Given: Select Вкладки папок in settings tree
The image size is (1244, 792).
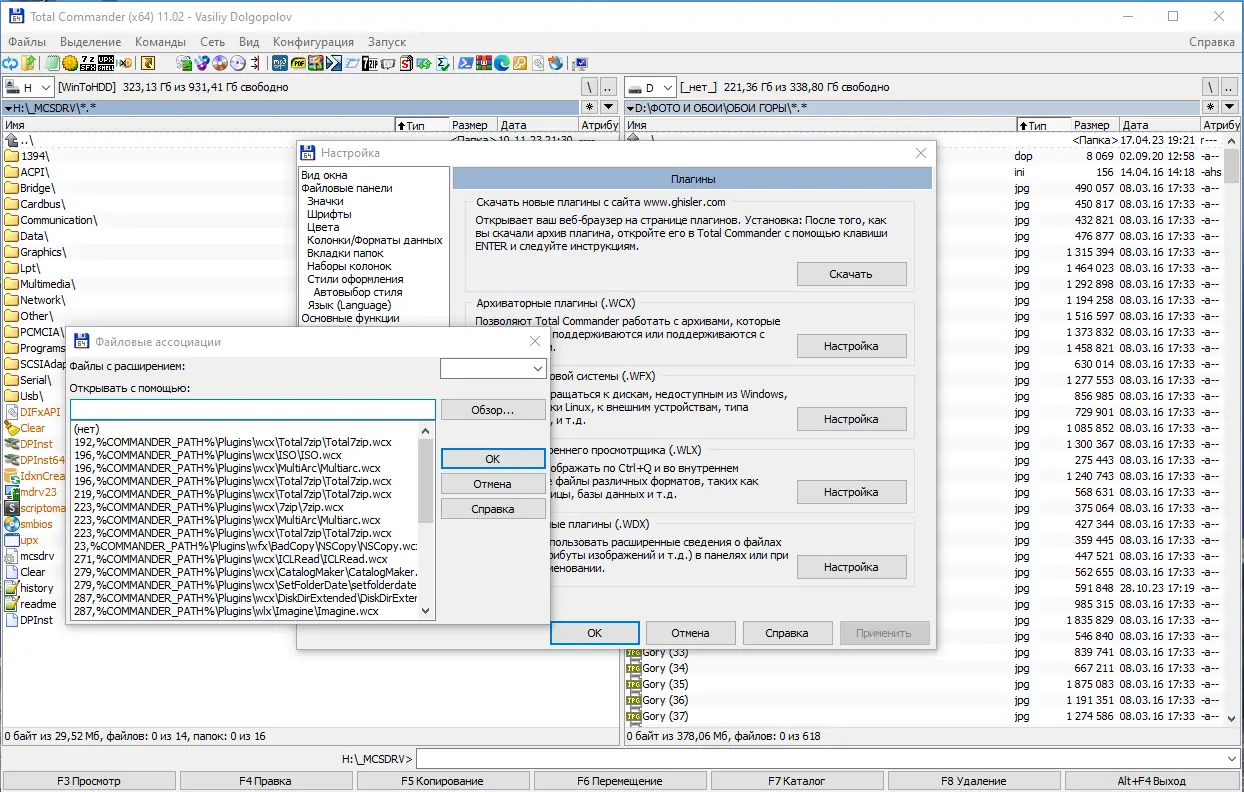Looking at the screenshot, I should click(346, 253).
